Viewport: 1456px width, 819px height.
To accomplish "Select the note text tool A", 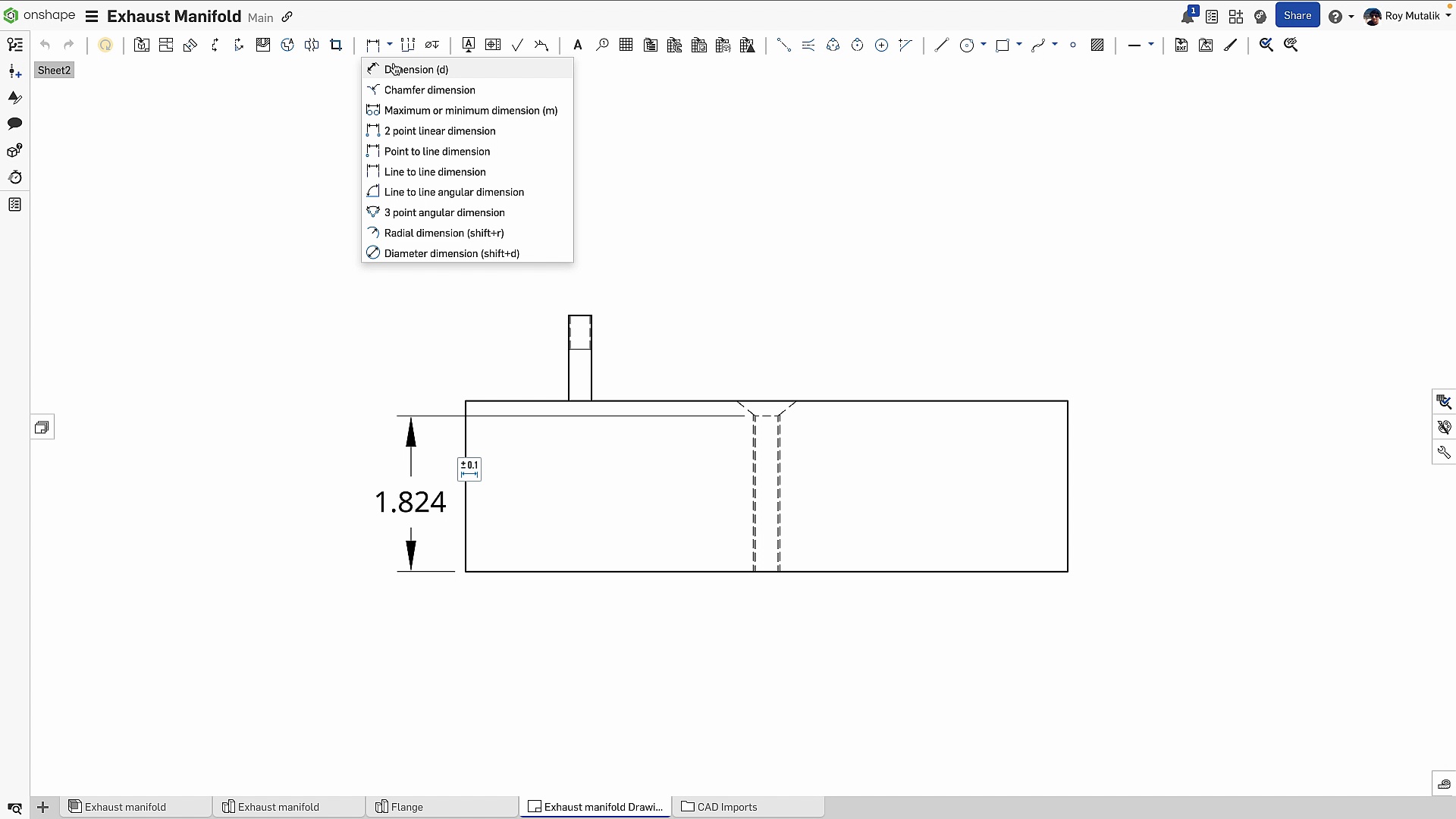I will [x=577, y=45].
